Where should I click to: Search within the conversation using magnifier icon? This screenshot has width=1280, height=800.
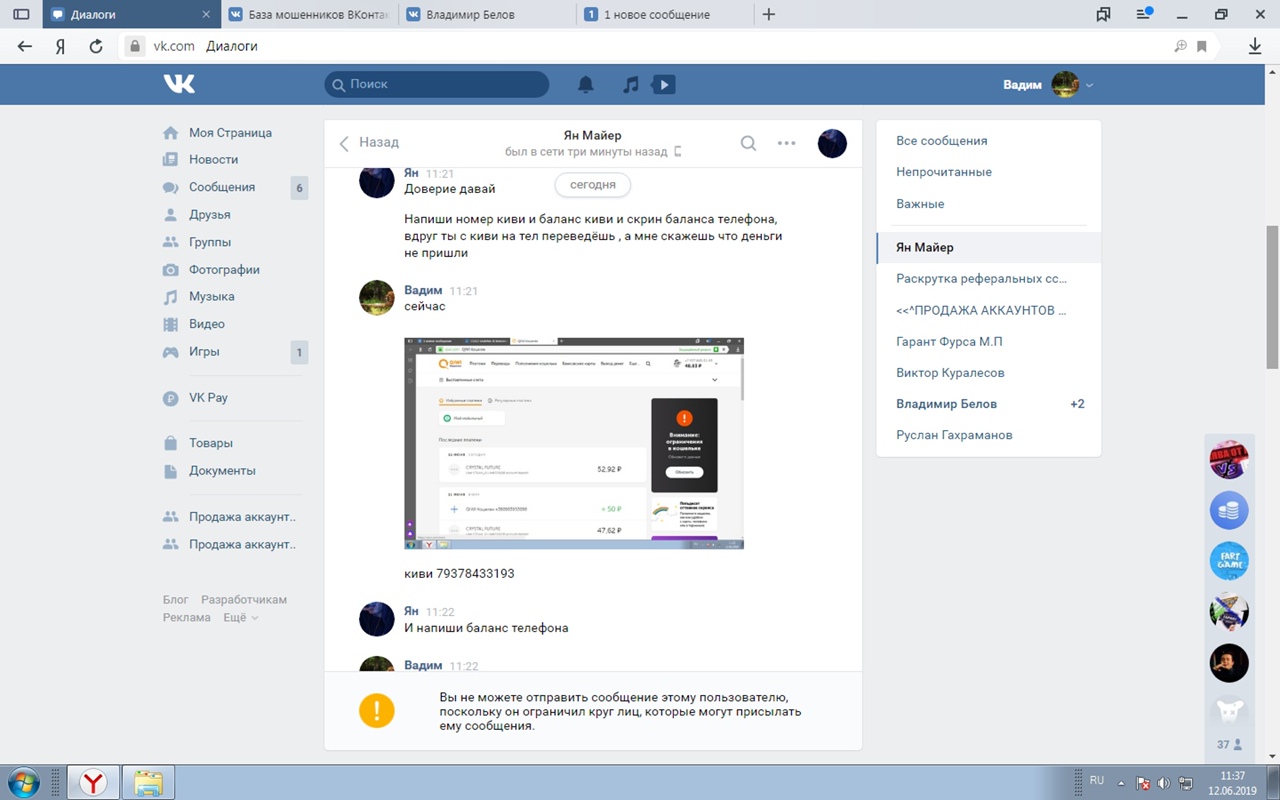748,143
